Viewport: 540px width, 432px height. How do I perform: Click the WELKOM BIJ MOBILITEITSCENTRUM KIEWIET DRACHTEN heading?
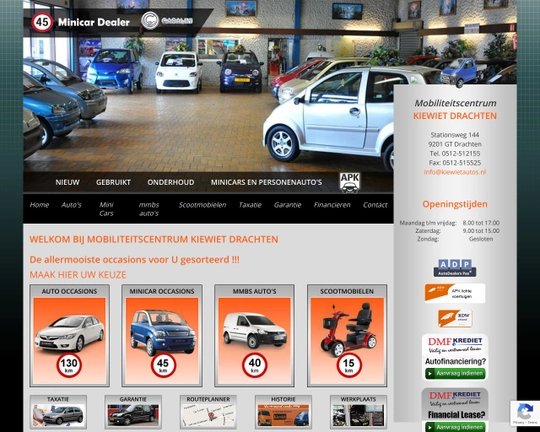(154, 239)
